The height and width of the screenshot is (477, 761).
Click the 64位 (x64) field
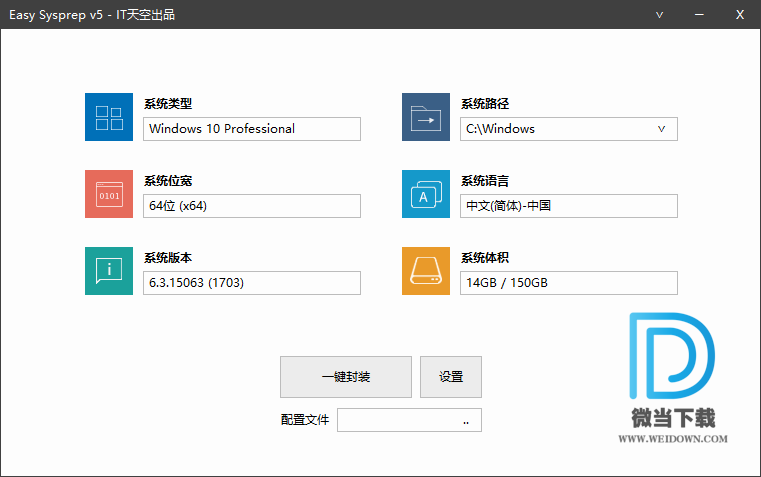coord(252,206)
